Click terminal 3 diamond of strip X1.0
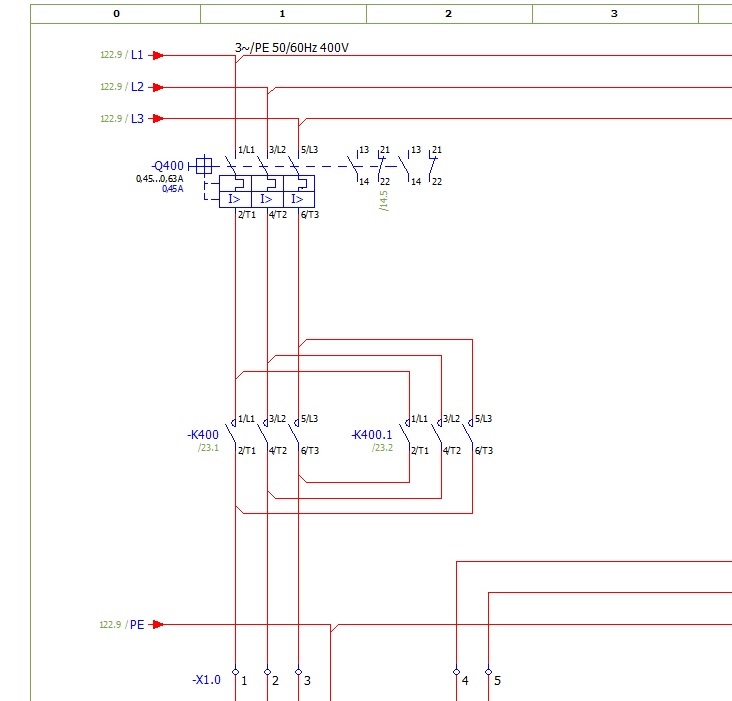732x701 pixels. [x=299, y=672]
